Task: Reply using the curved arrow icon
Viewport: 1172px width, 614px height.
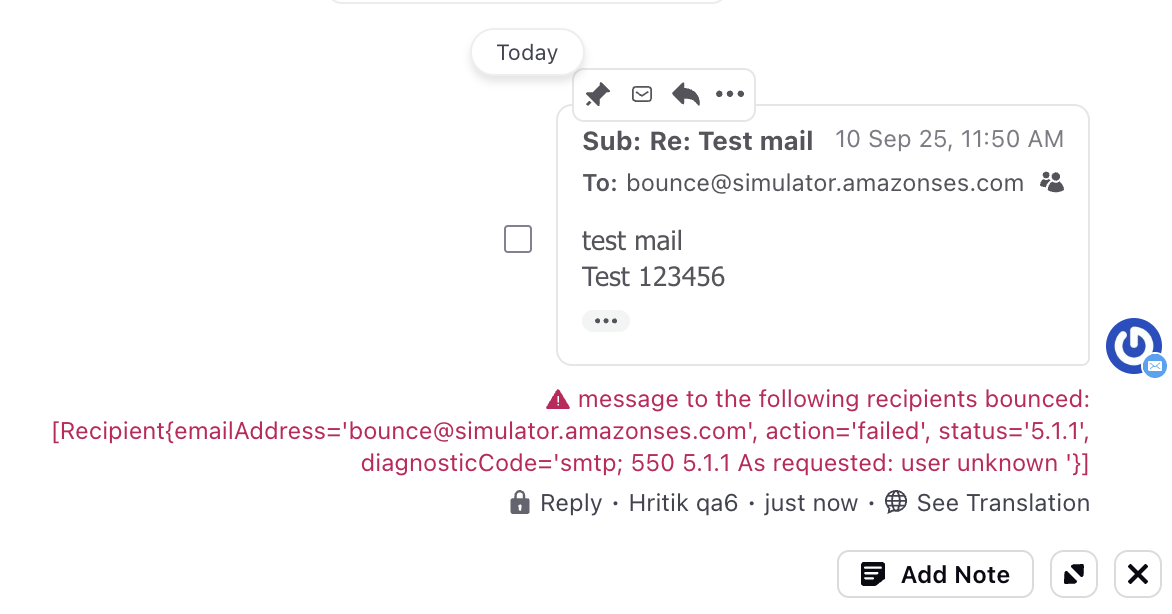Action: click(x=685, y=94)
